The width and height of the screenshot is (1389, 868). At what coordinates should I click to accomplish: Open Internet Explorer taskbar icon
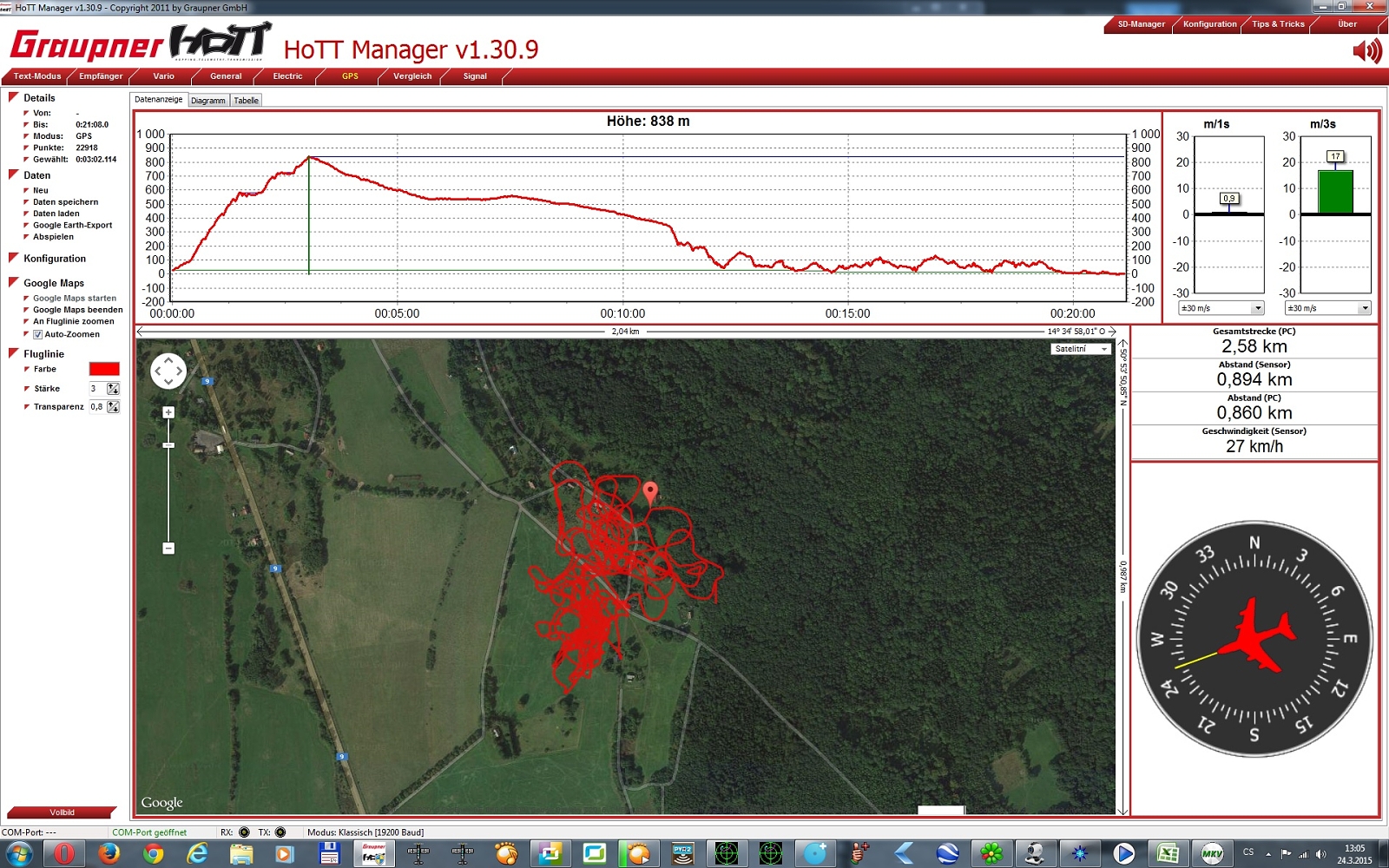[197, 854]
